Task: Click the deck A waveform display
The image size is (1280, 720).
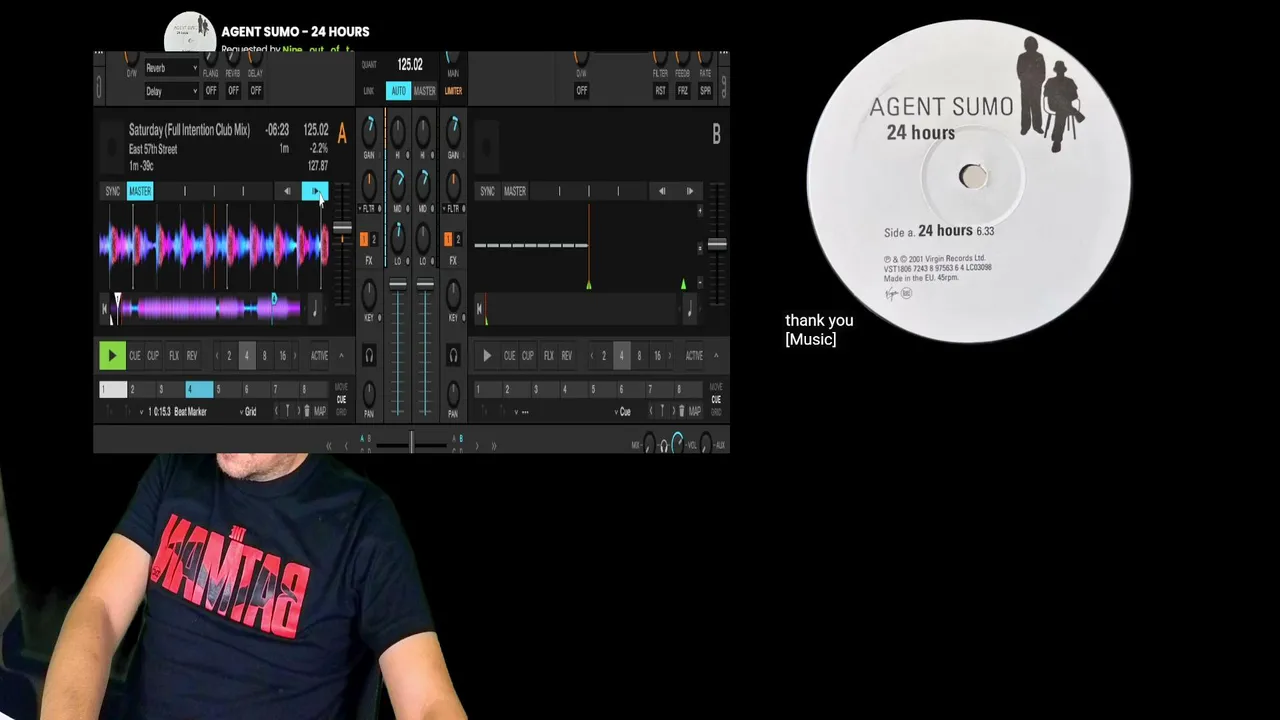Action: (x=215, y=246)
